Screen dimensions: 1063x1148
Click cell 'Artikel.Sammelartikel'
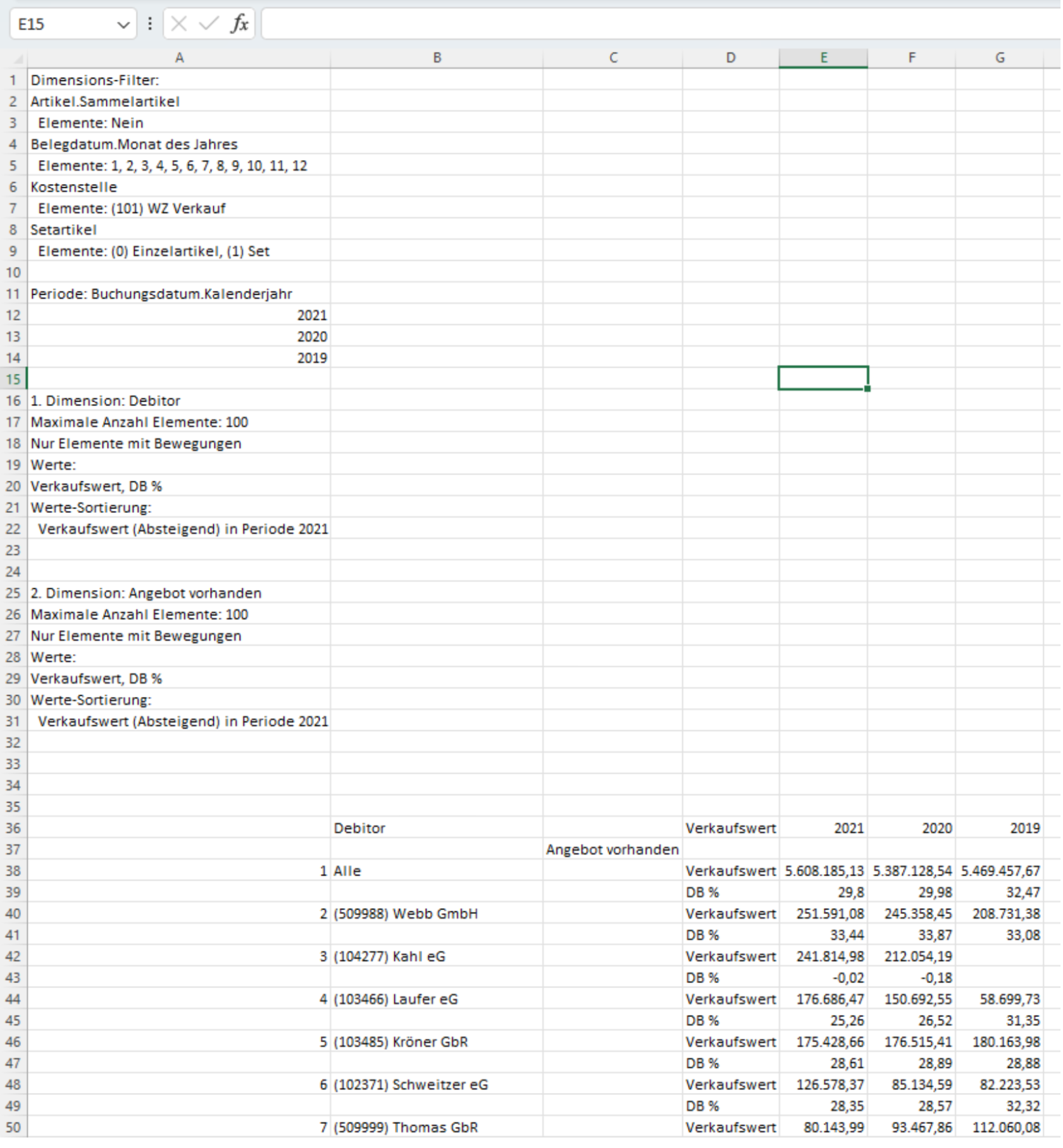(179, 102)
